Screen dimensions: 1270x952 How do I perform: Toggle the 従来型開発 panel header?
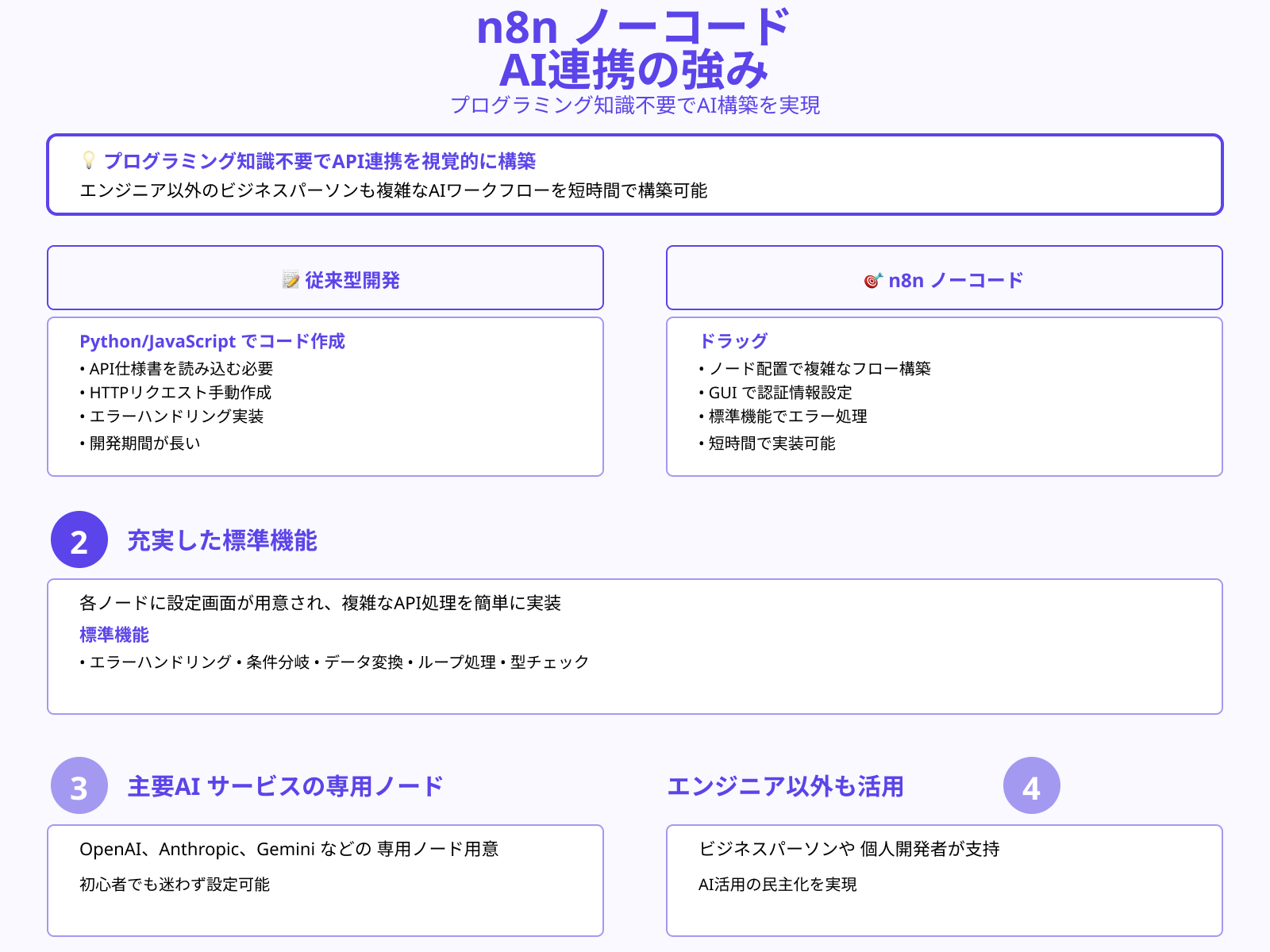(x=325, y=278)
